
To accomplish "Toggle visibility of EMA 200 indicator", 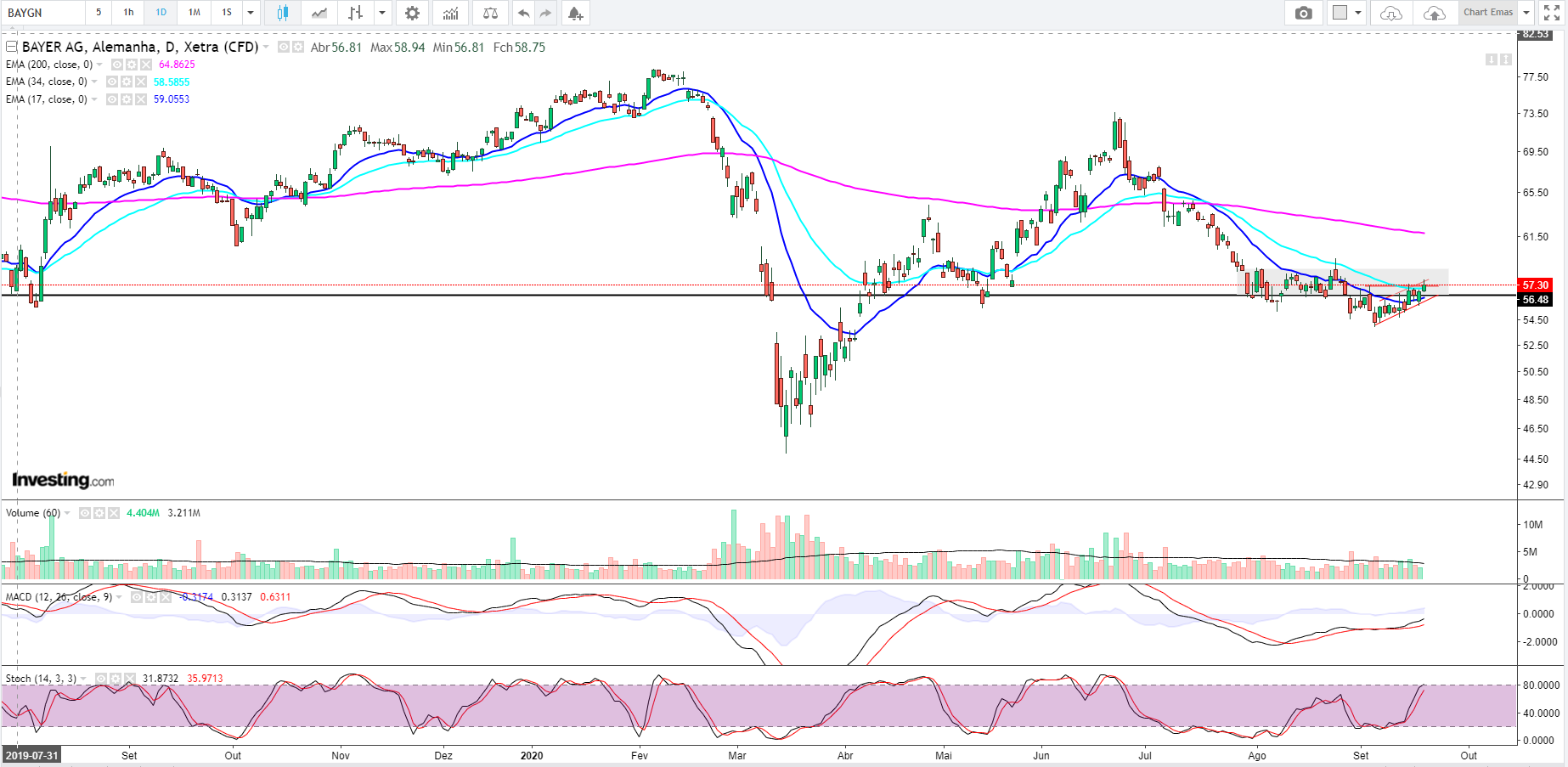I will (117, 65).
